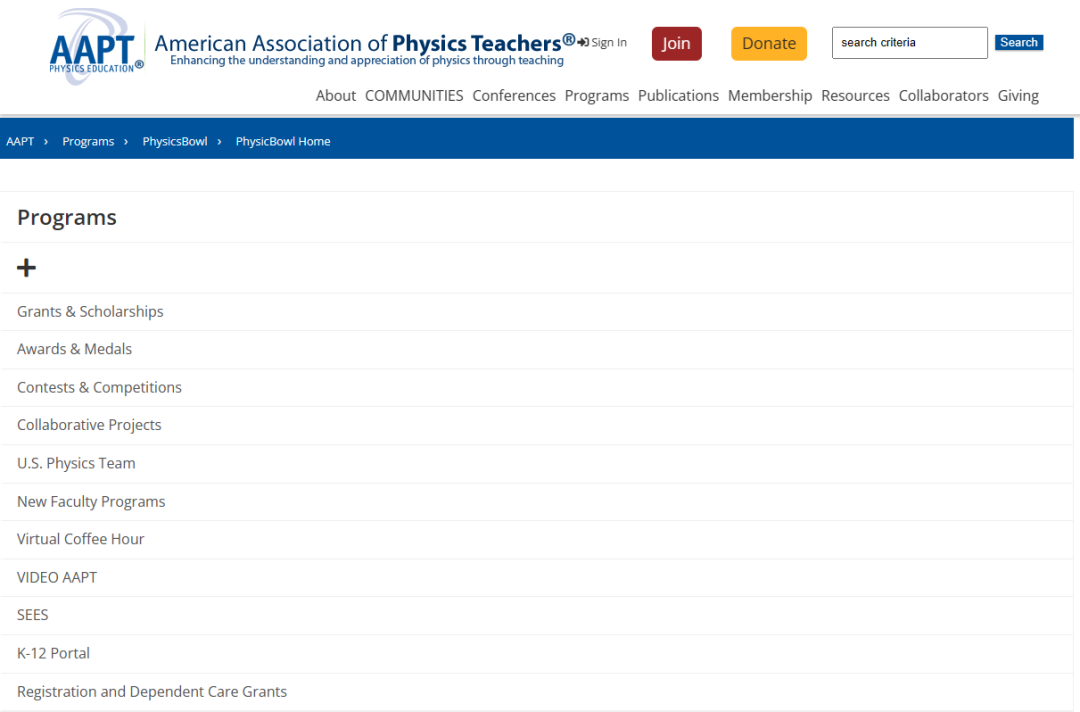Open Contests & Competitions link
This screenshot has height=712, width=1080.
tap(99, 388)
